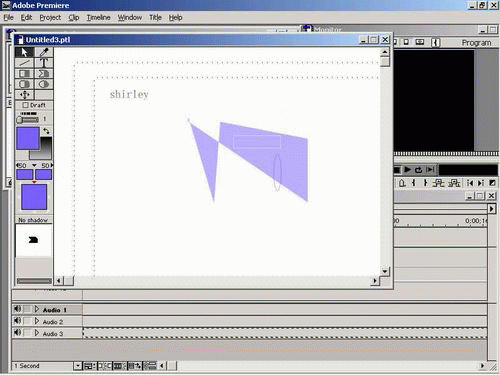Screen dimensions: 500x375
Task: Click the title window scroll-down arrow
Action: coord(385,271)
